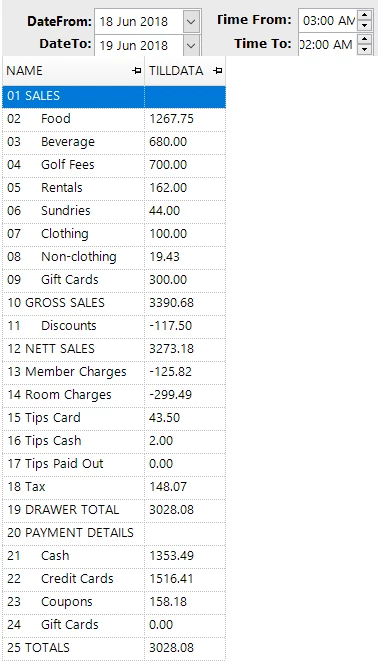Decrease Time From with down arrow
This screenshot has height=671, width=378.
(364, 25)
